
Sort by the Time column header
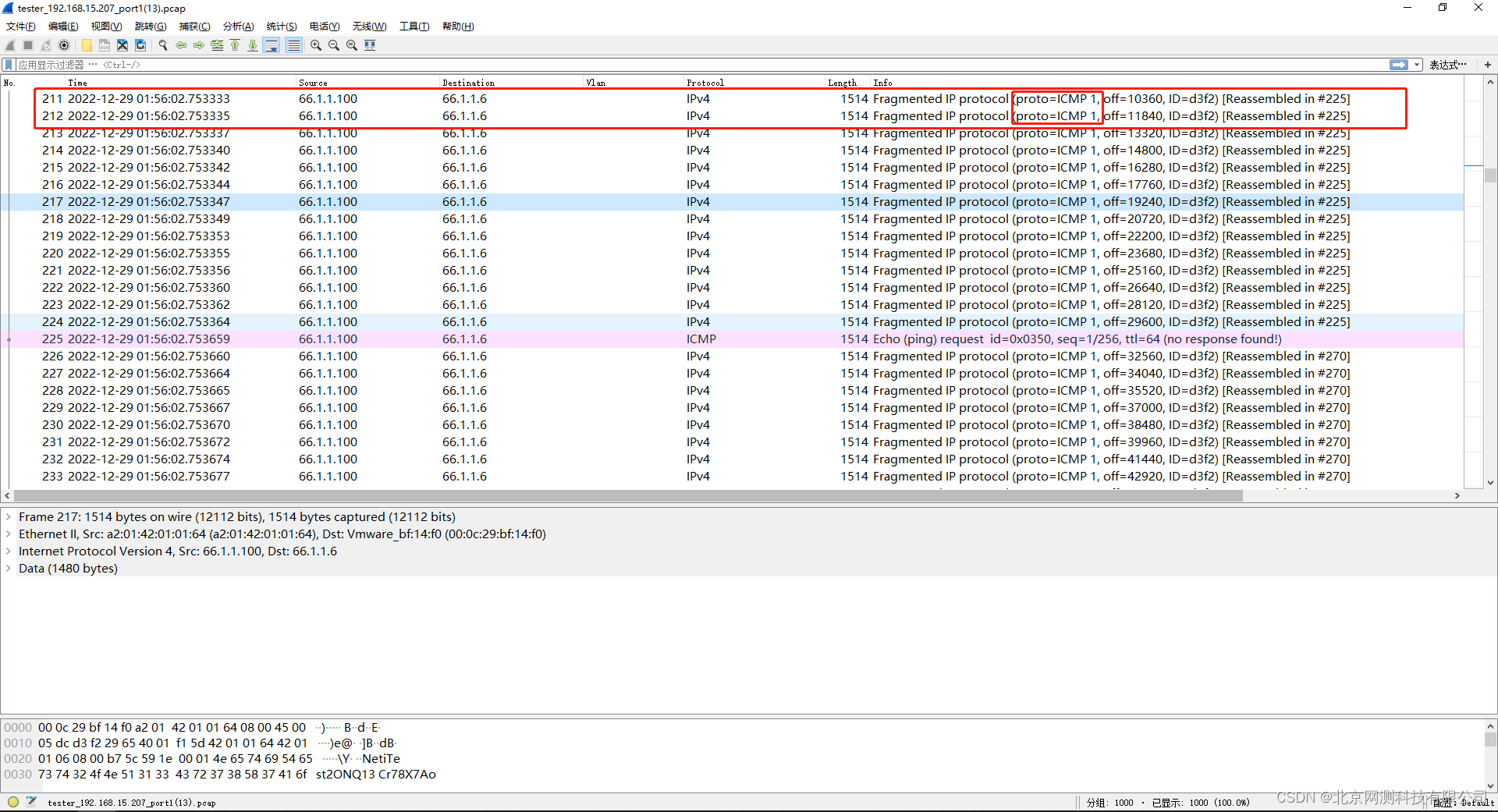click(x=181, y=83)
